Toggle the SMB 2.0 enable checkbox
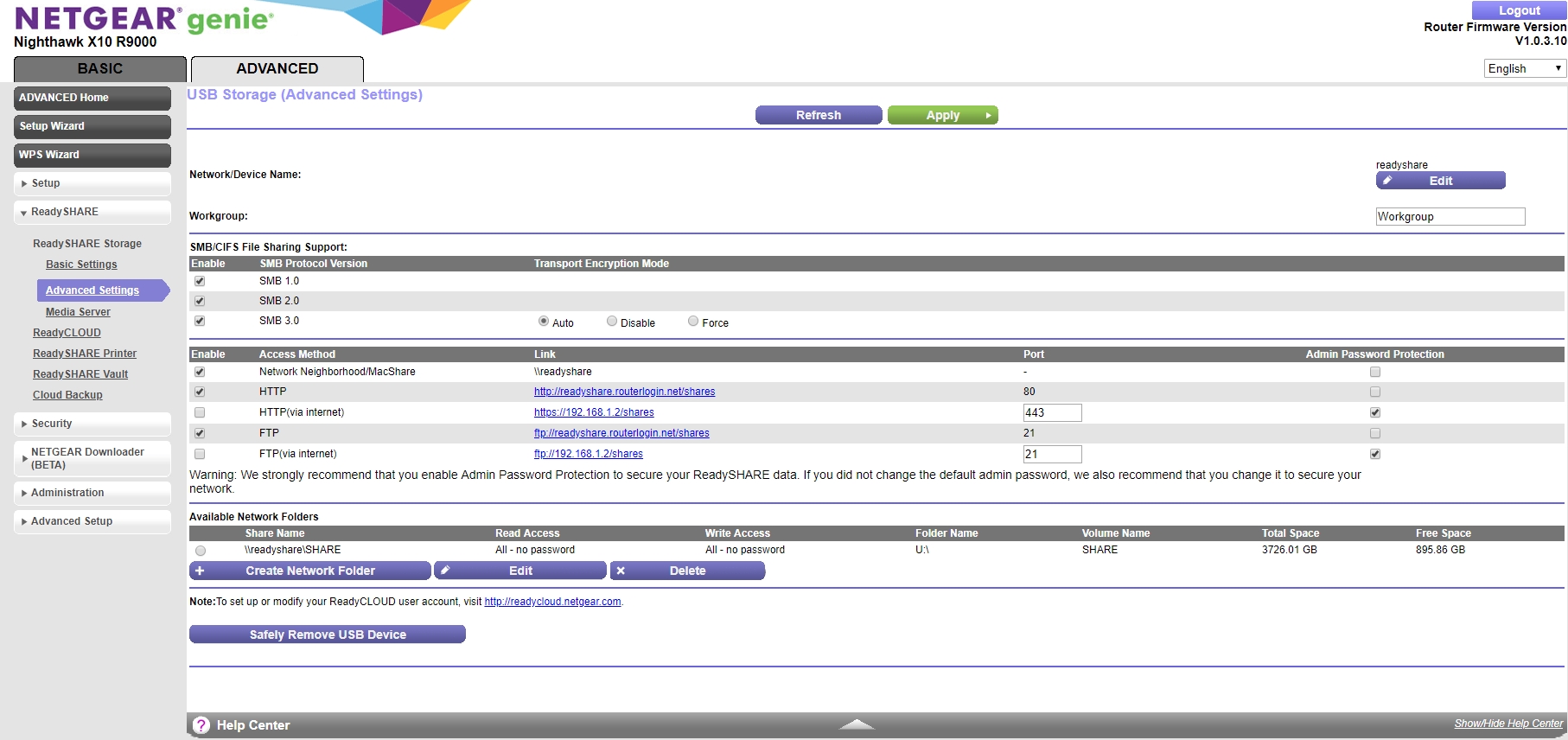The width and height of the screenshot is (1568, 740). [200, 301]
